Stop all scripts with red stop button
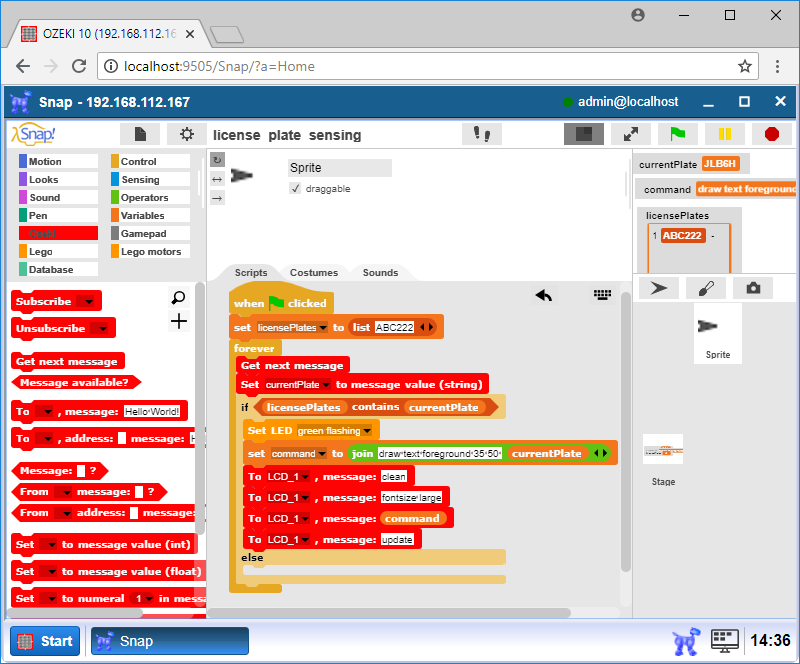The height and width of the screenshot is (664, 800). 772,134
